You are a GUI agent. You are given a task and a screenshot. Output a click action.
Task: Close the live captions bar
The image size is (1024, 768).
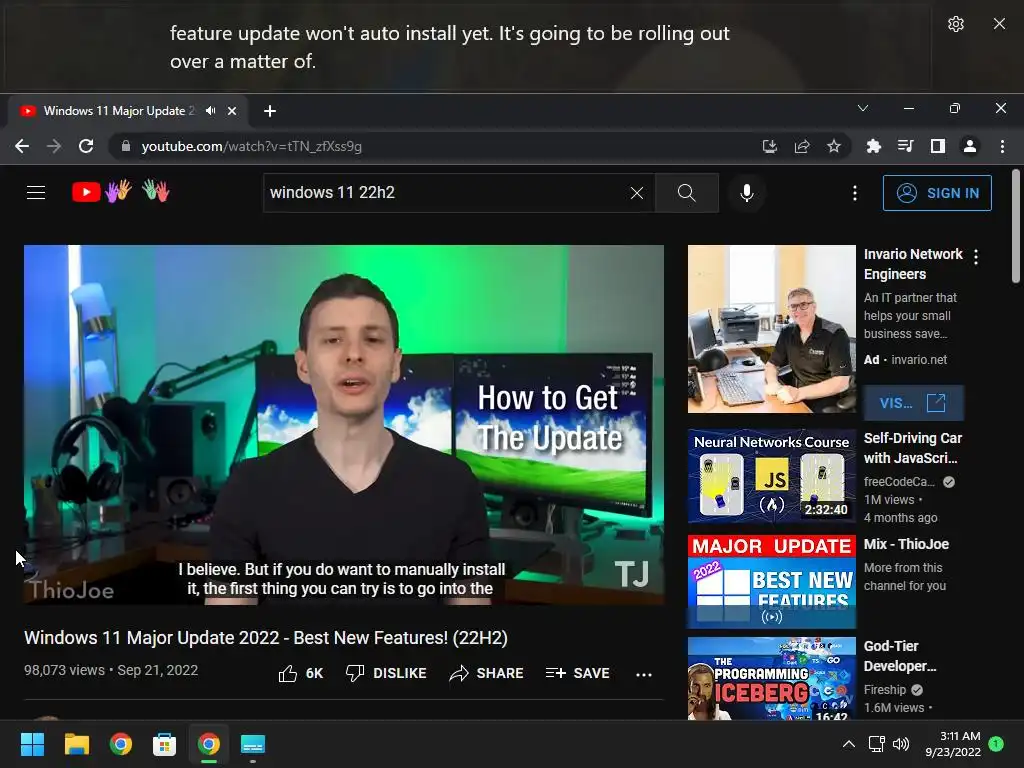tap(999, 24)
